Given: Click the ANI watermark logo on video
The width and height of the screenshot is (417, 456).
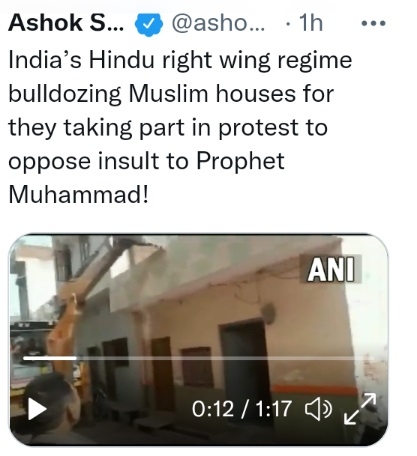Looking at the screenshot, I should click(x=331, y=270).
